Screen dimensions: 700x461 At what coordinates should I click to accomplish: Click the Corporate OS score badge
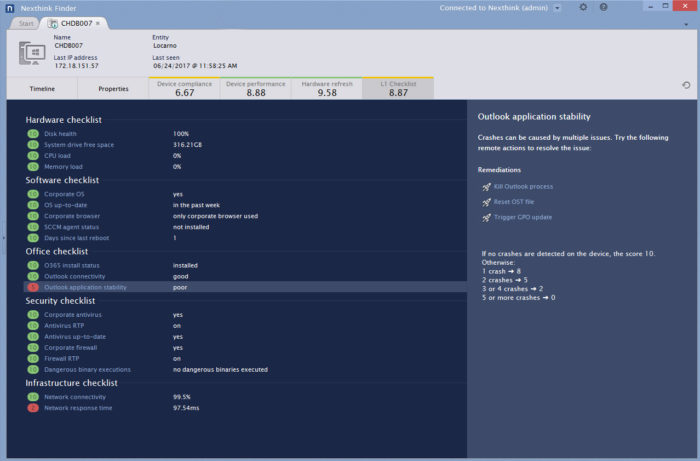(33, 194)
